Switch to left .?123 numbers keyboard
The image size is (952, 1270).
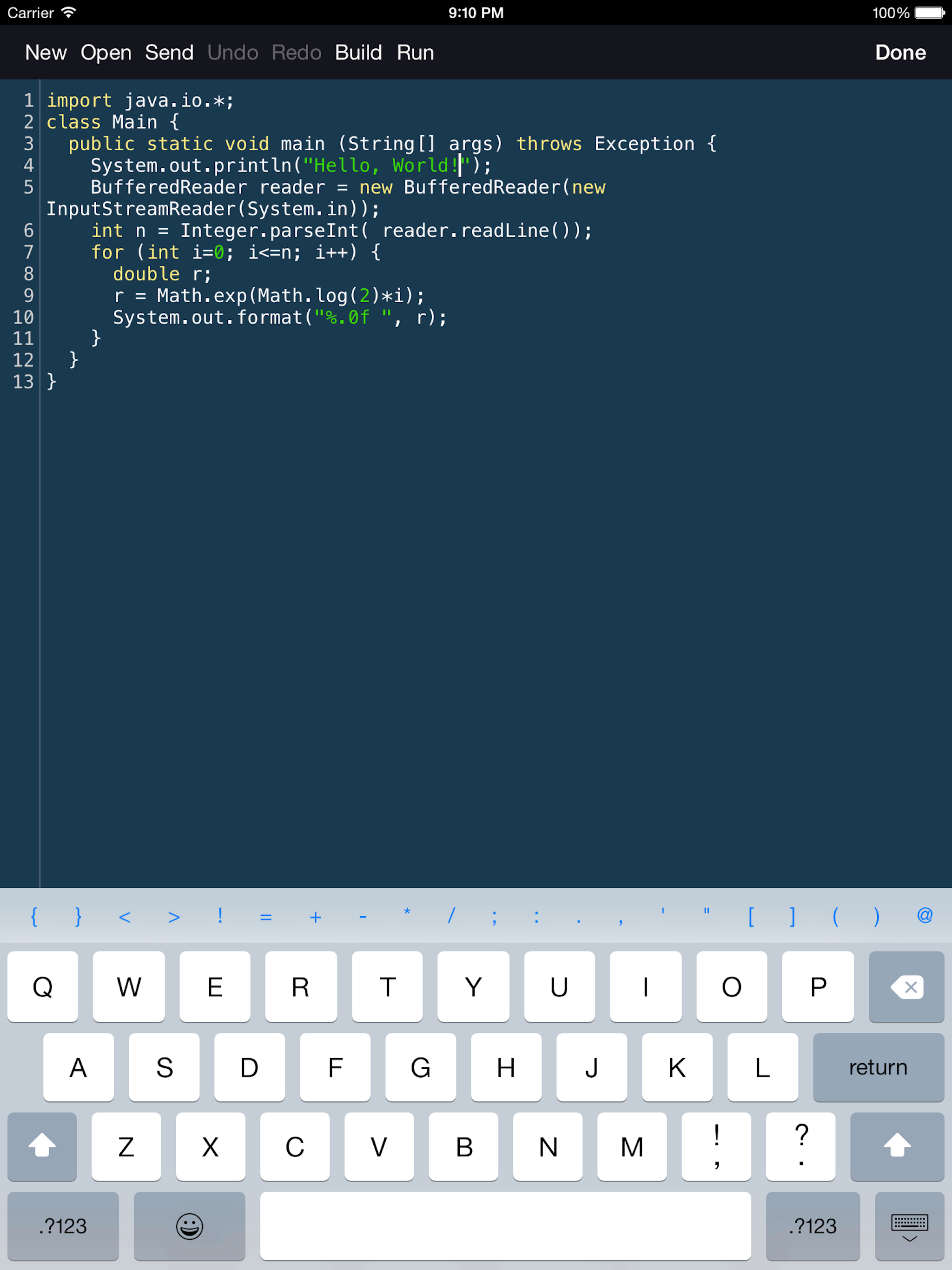coord(63,1226)
